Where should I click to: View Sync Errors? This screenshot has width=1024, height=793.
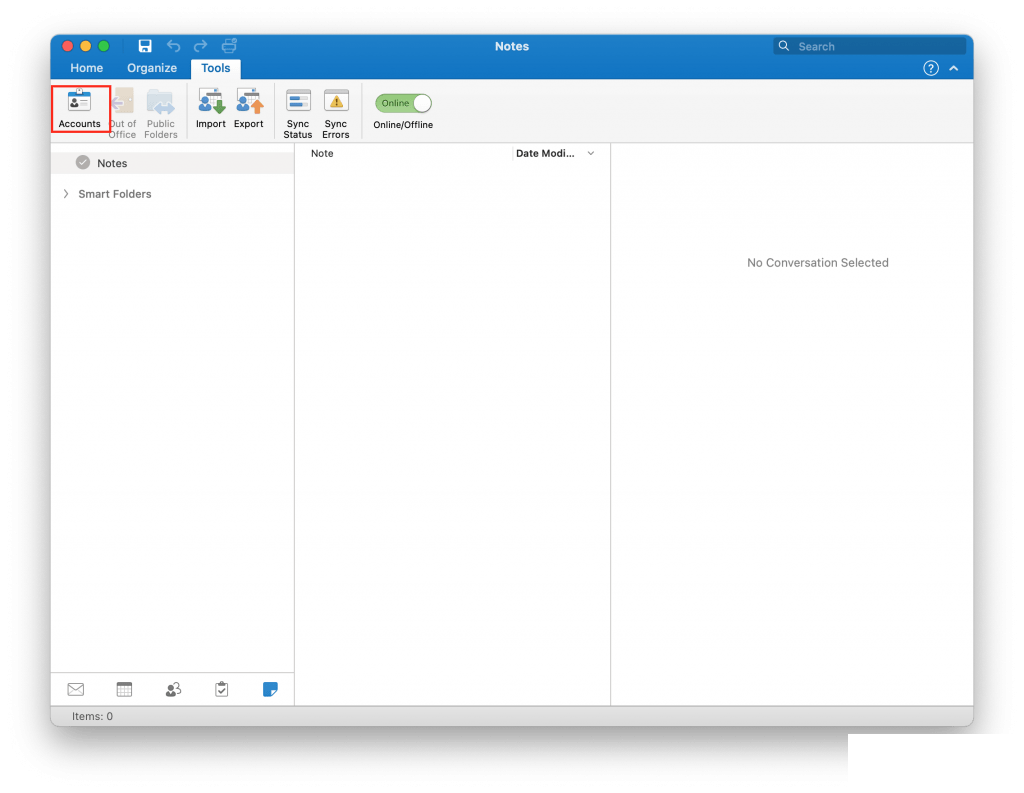[x=335, y=108]
